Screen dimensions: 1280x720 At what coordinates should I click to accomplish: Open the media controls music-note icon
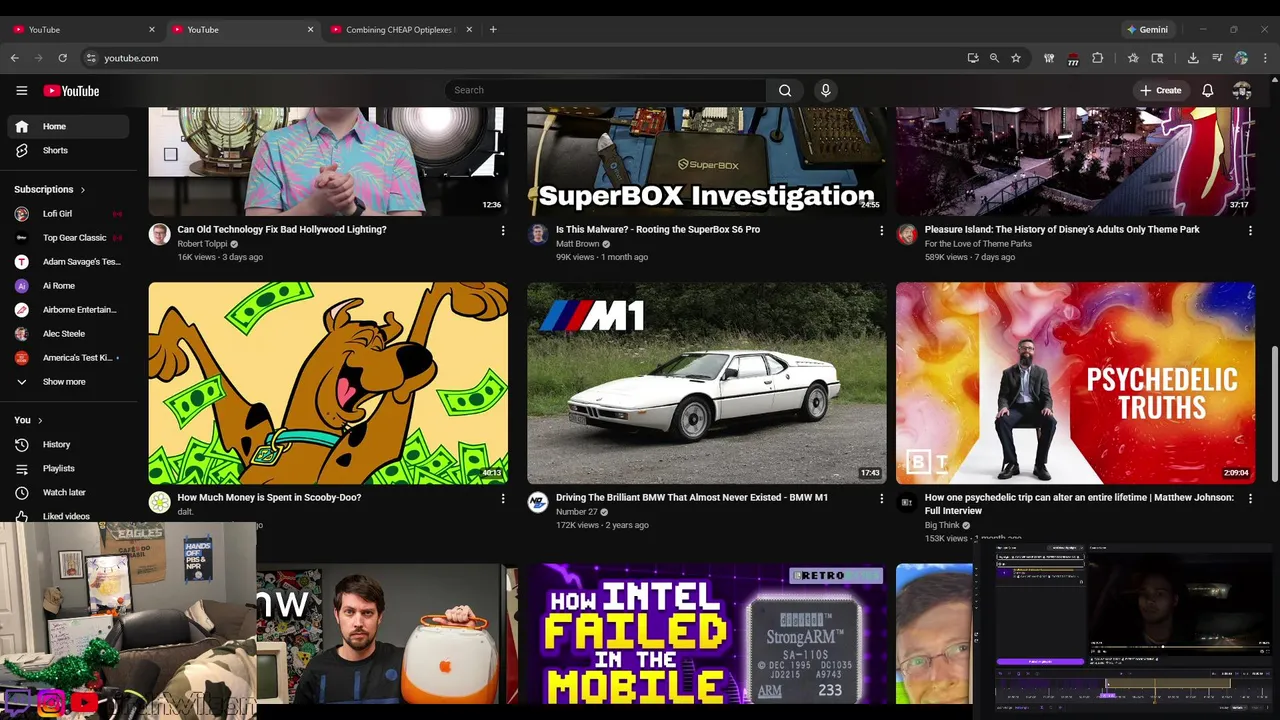point(1217,58)
